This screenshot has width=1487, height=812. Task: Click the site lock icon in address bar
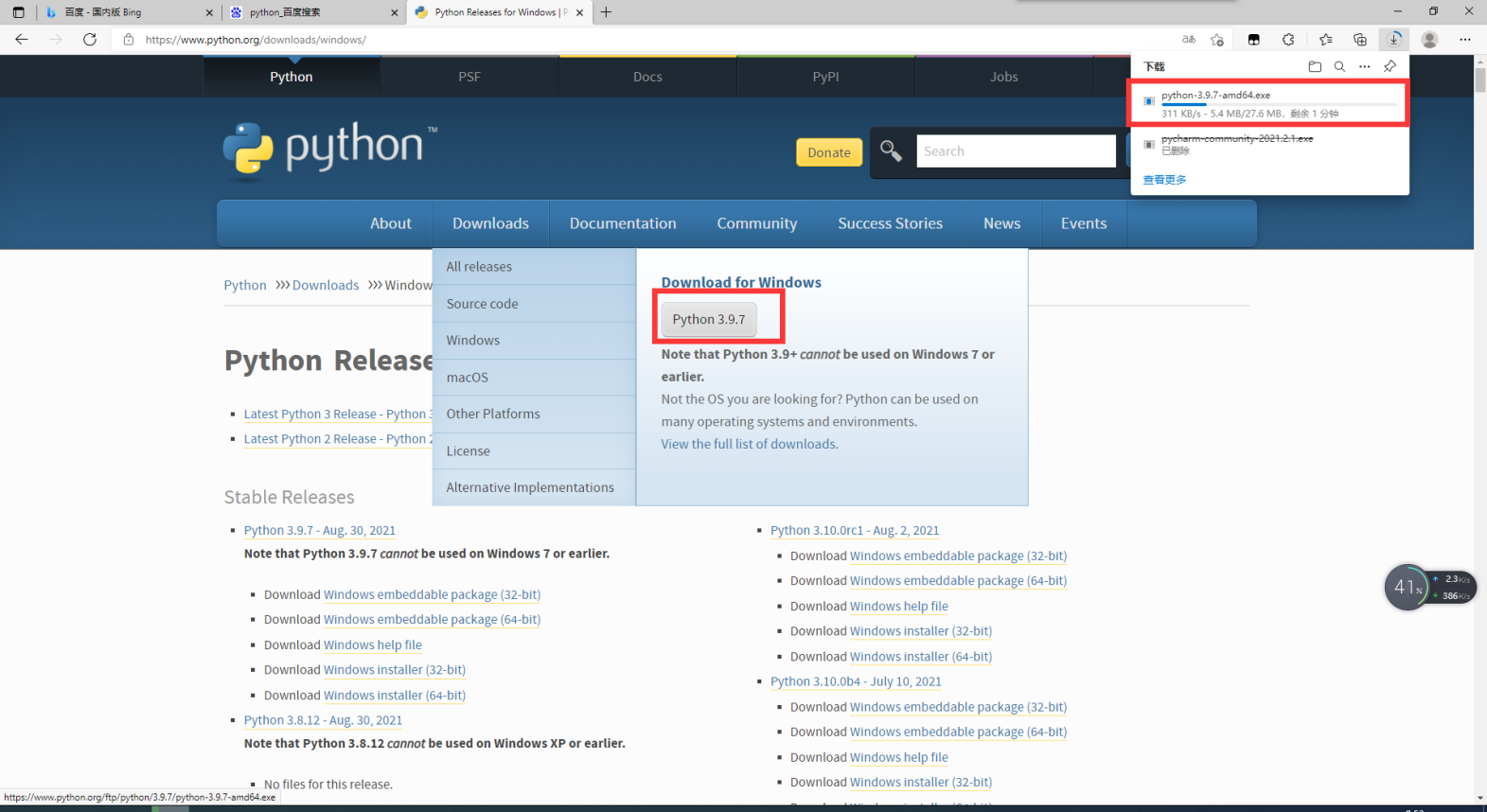[x=129, y=40]
